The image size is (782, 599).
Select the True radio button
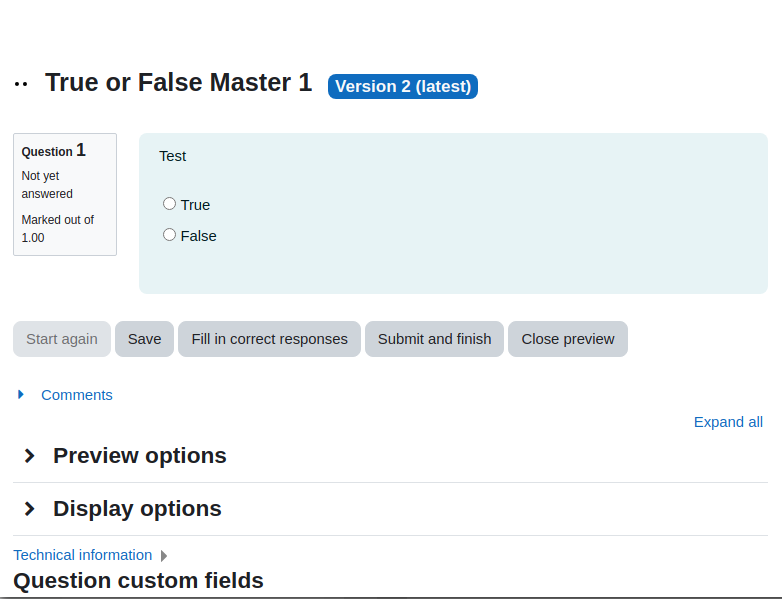click(x=170, y=203)
